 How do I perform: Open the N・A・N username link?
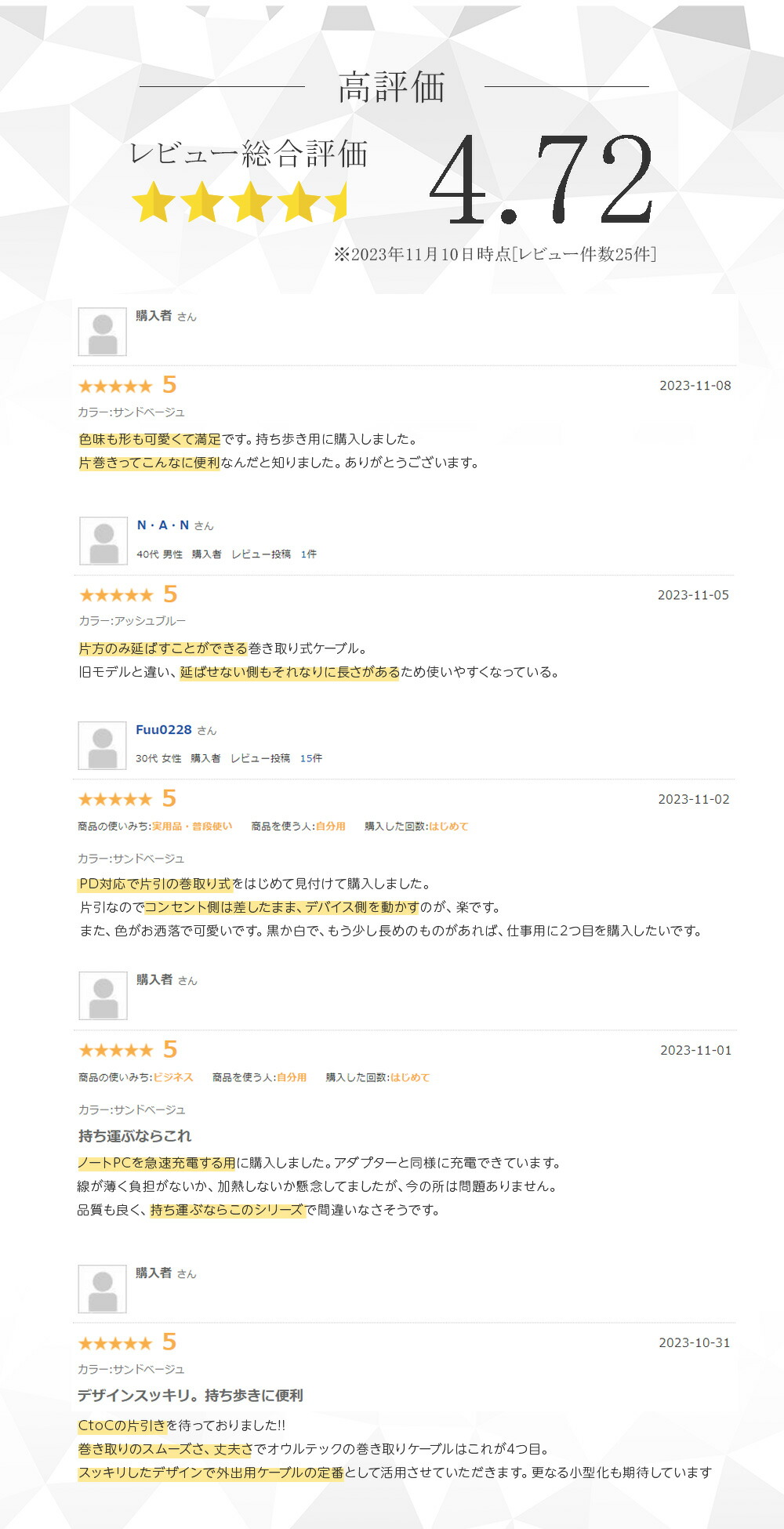coord(163,525)
